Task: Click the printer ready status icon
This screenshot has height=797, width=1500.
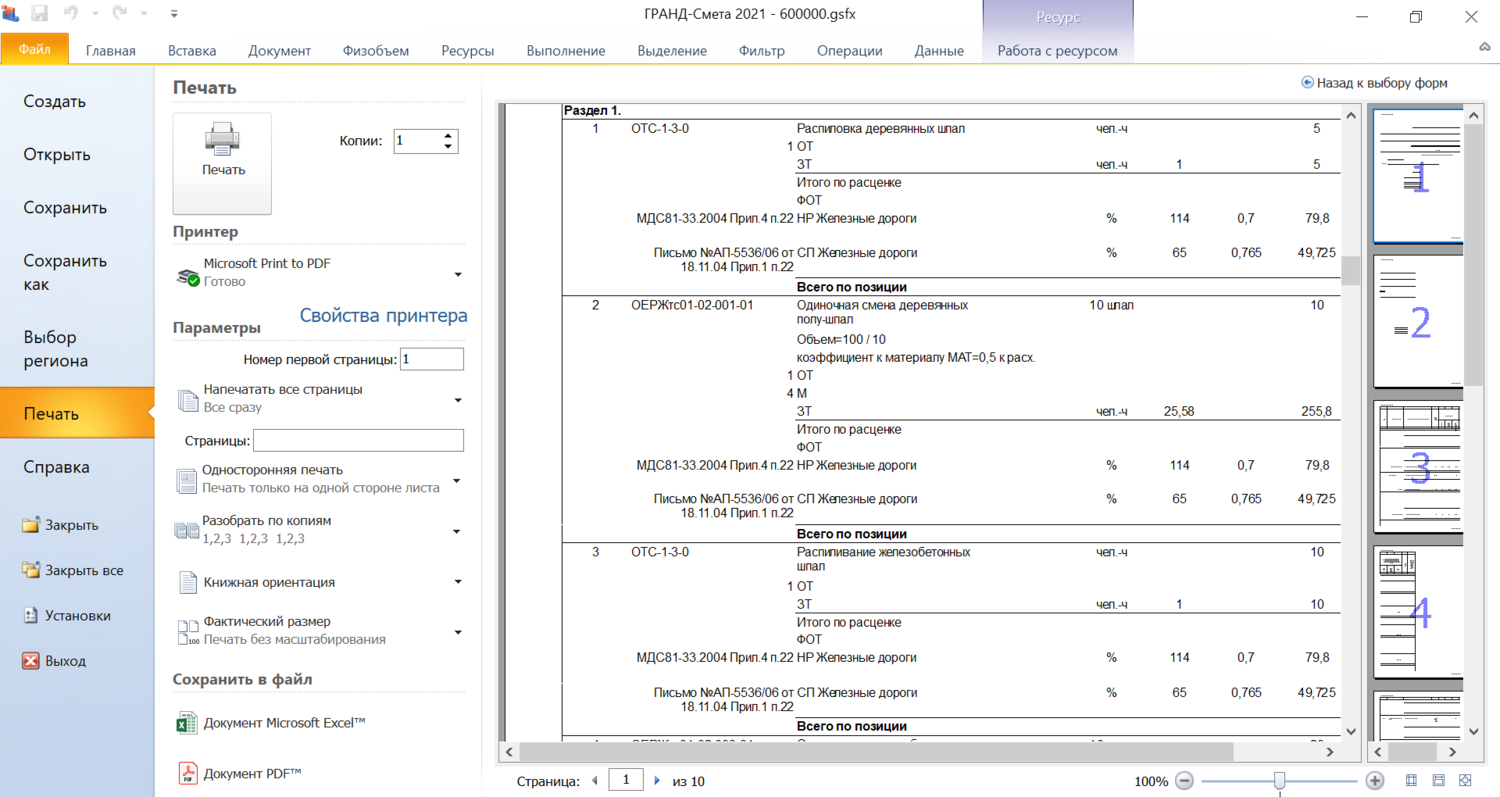Action: pyautogui.click(x=187, y=276)
